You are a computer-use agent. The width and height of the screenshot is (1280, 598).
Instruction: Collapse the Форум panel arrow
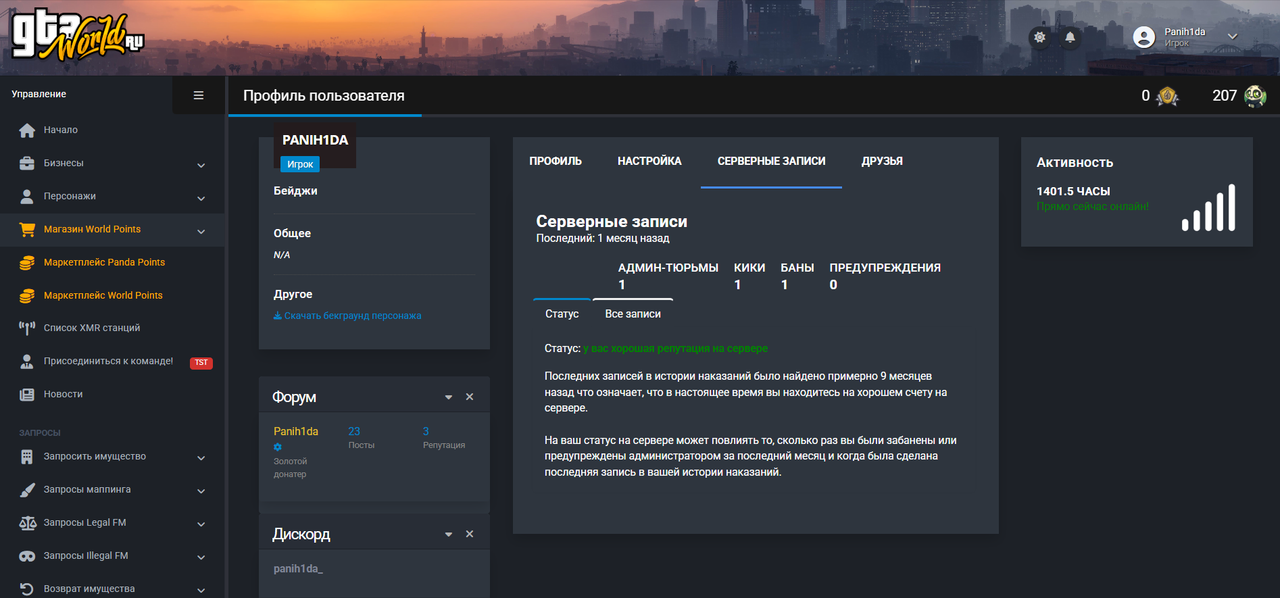point(449,397)
